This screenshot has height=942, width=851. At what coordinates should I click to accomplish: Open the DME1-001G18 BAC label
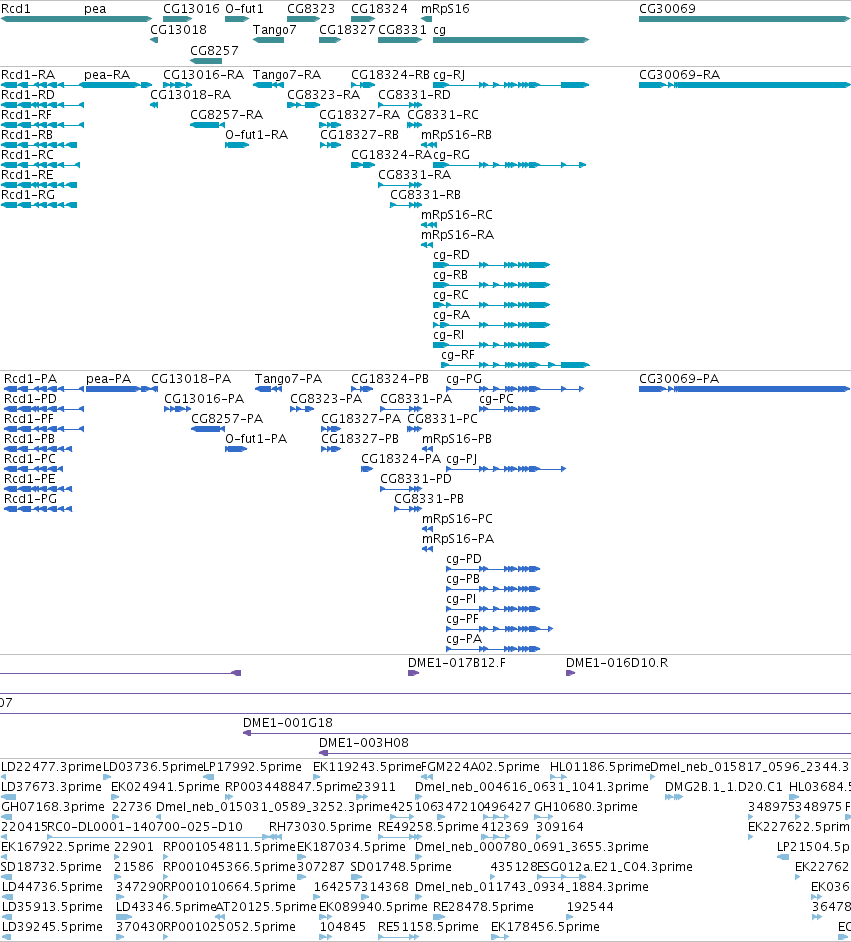pos(288,723)
